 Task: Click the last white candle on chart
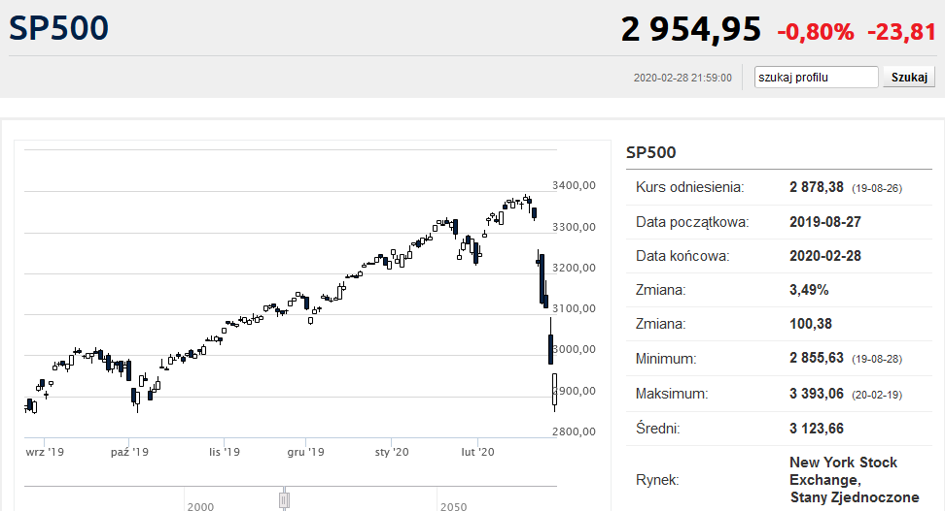(x=554, y=389)
